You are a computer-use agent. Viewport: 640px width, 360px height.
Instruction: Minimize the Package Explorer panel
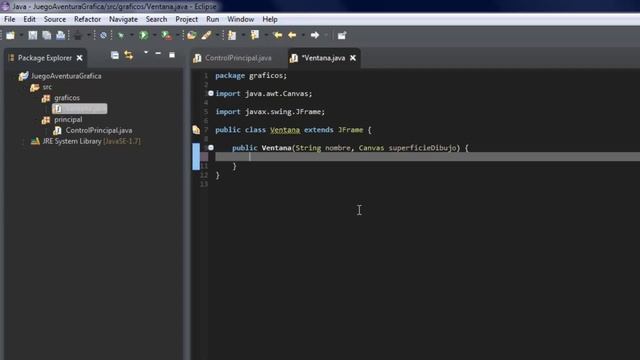pos(158,54)
